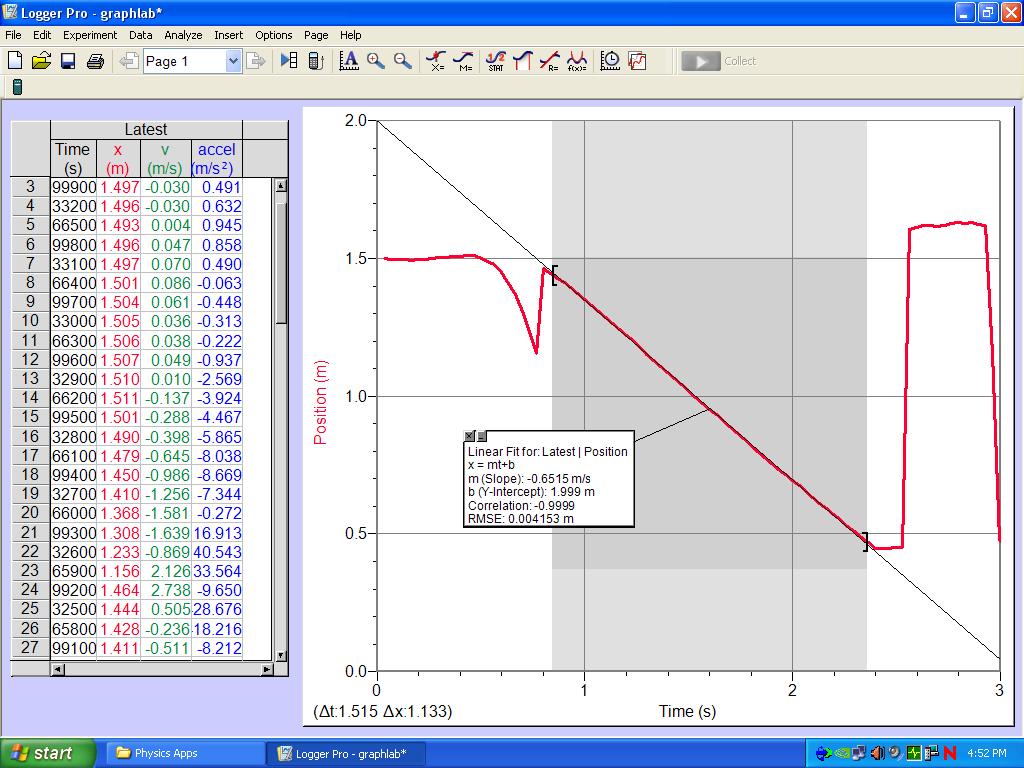This screenshot has height=768, width=1024.
Task: Select the x (m) column header
Action: point(118,159)
